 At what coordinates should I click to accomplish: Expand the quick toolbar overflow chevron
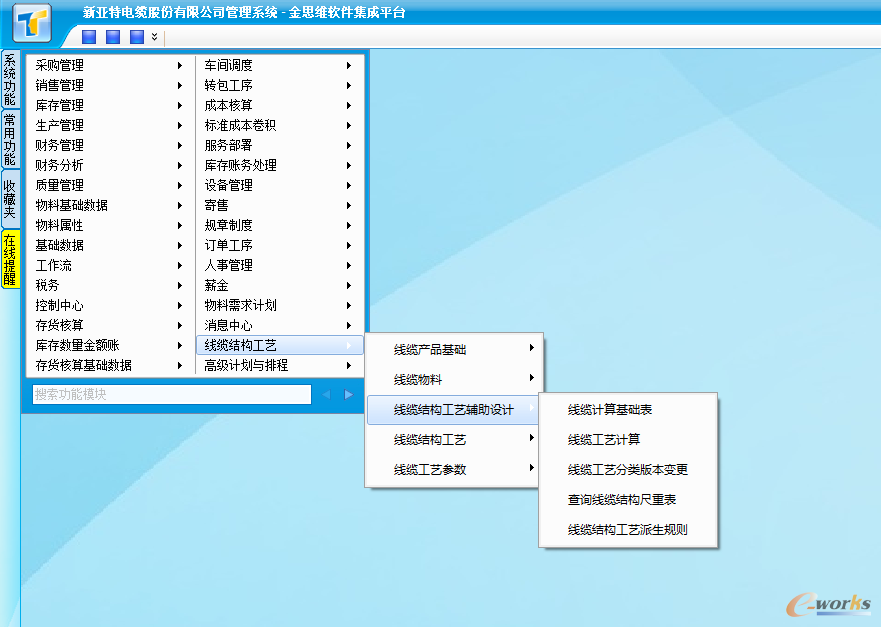click(155, 37)
